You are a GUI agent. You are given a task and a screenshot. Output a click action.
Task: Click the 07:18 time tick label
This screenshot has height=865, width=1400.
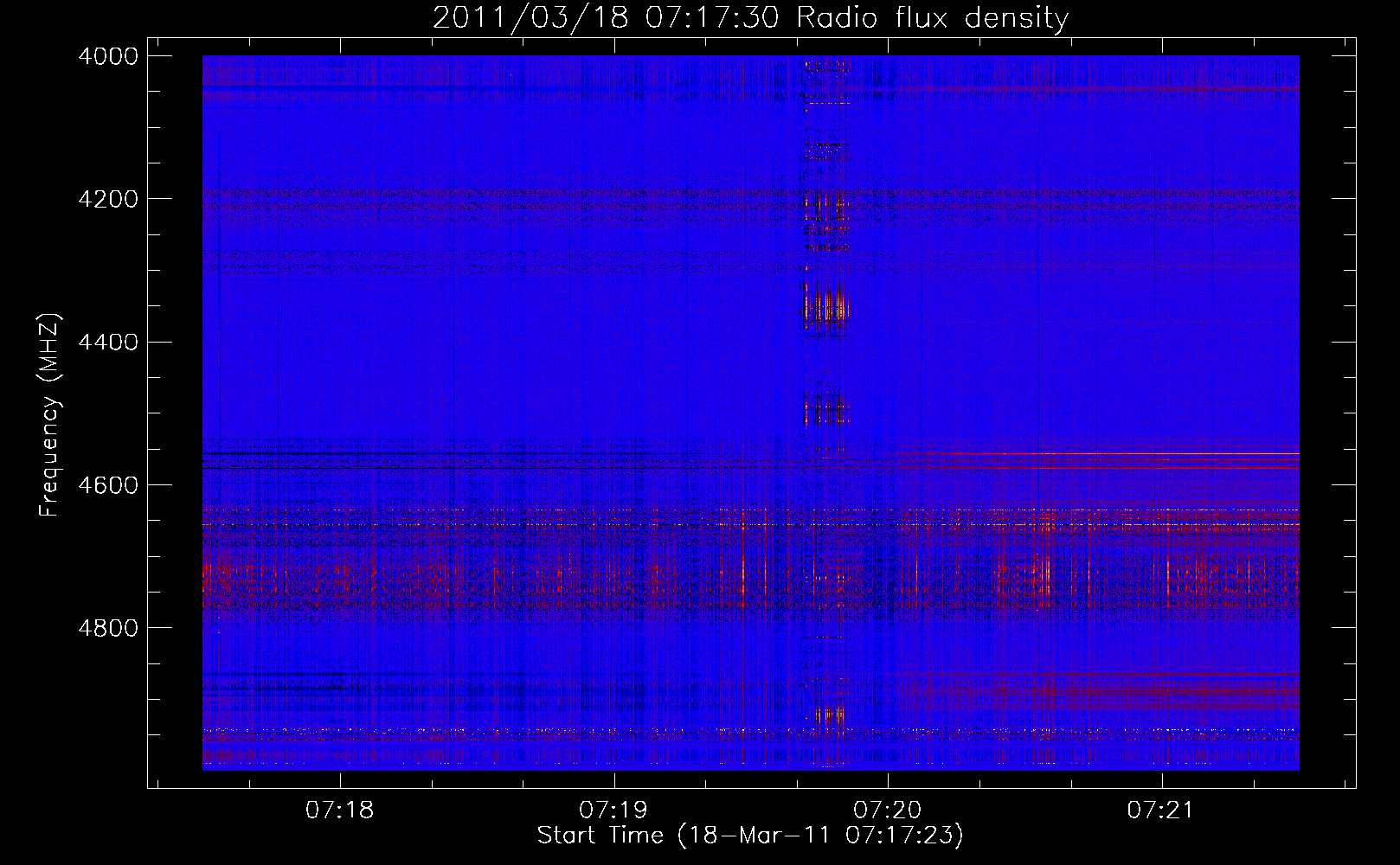[x=340, y=811]
